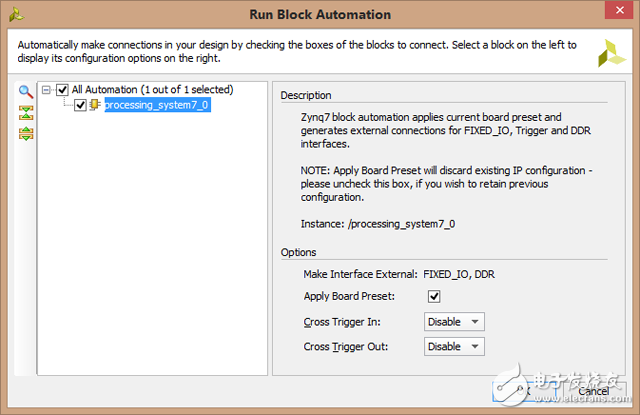Click the processing_system7_0 IP block icon

pyautogui.click(x=95, y=105)
